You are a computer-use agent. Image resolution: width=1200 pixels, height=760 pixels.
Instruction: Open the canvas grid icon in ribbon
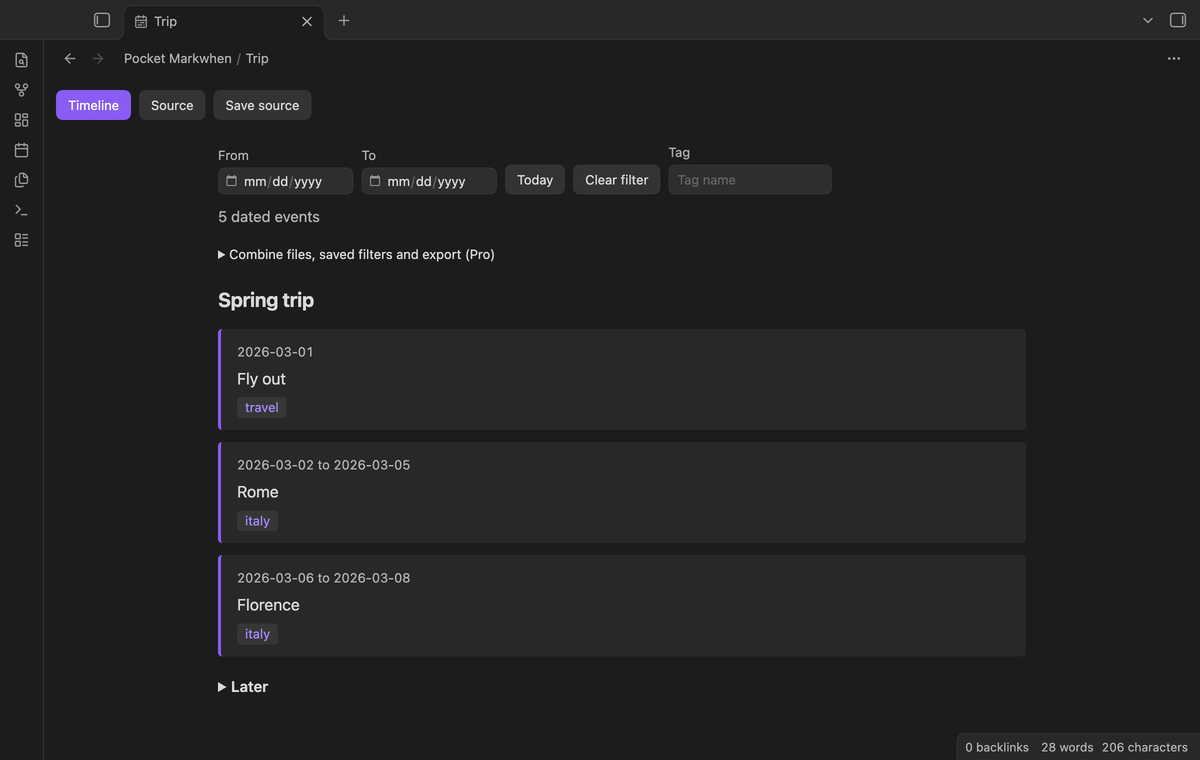point(21,120)
